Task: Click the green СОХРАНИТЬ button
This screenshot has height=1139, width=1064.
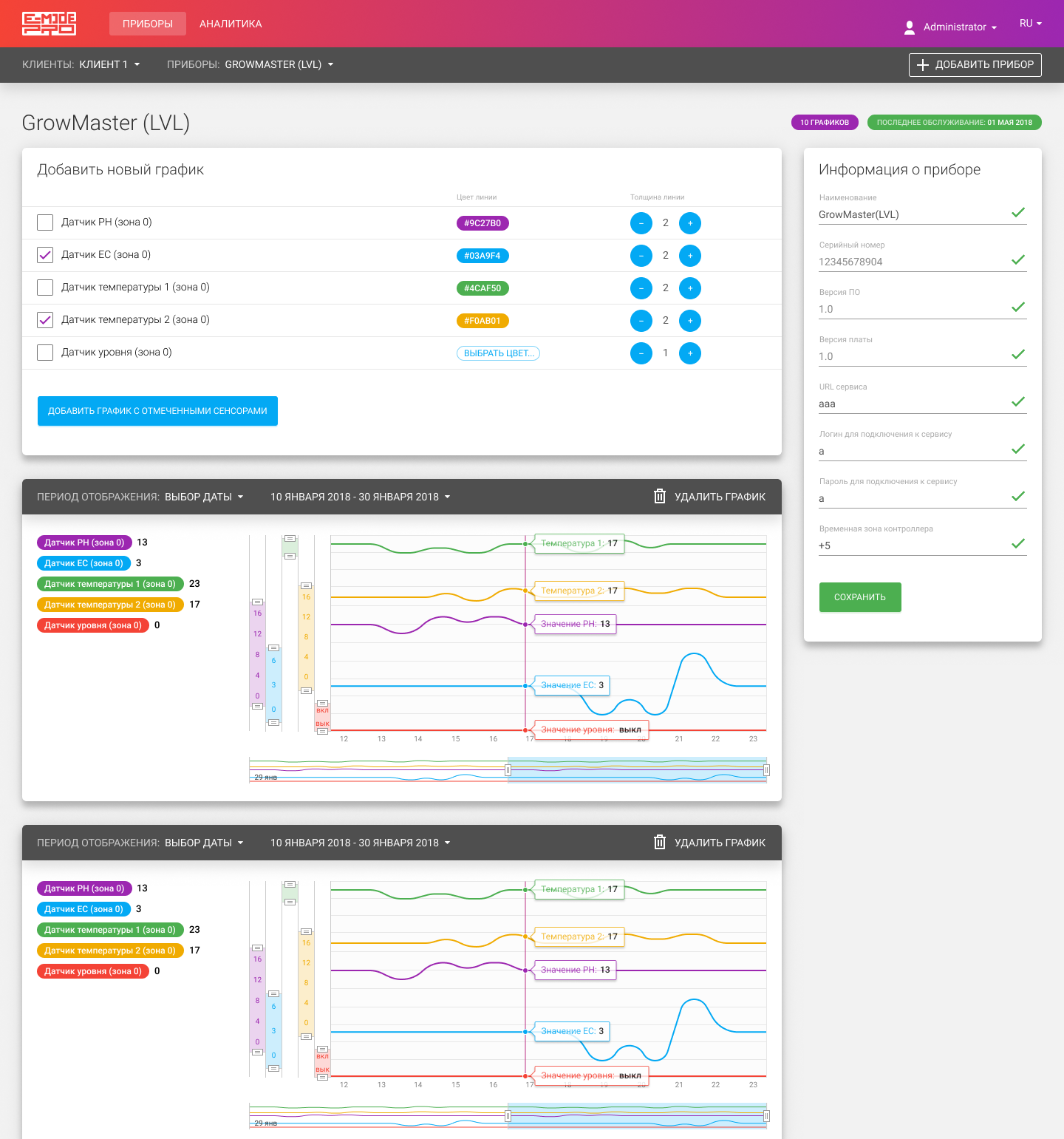Action: (860, 597)
